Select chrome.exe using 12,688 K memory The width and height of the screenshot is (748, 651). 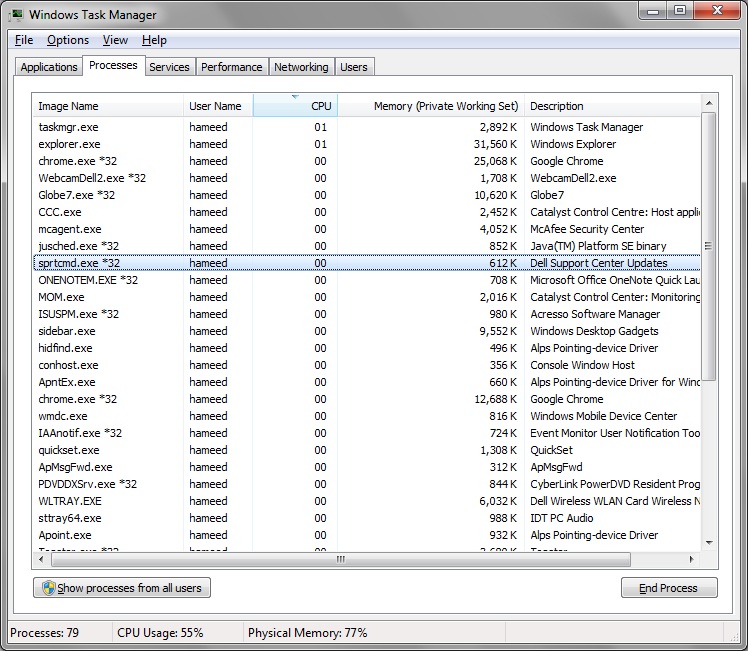click(x=367, y=399)
